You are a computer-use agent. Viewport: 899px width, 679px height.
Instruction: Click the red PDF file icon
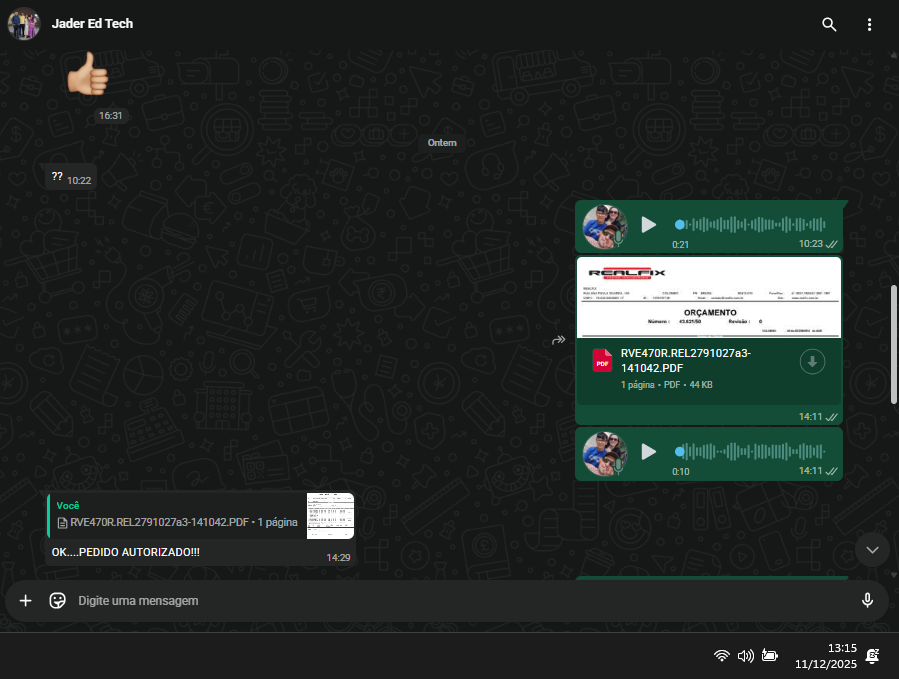(602, 362)
